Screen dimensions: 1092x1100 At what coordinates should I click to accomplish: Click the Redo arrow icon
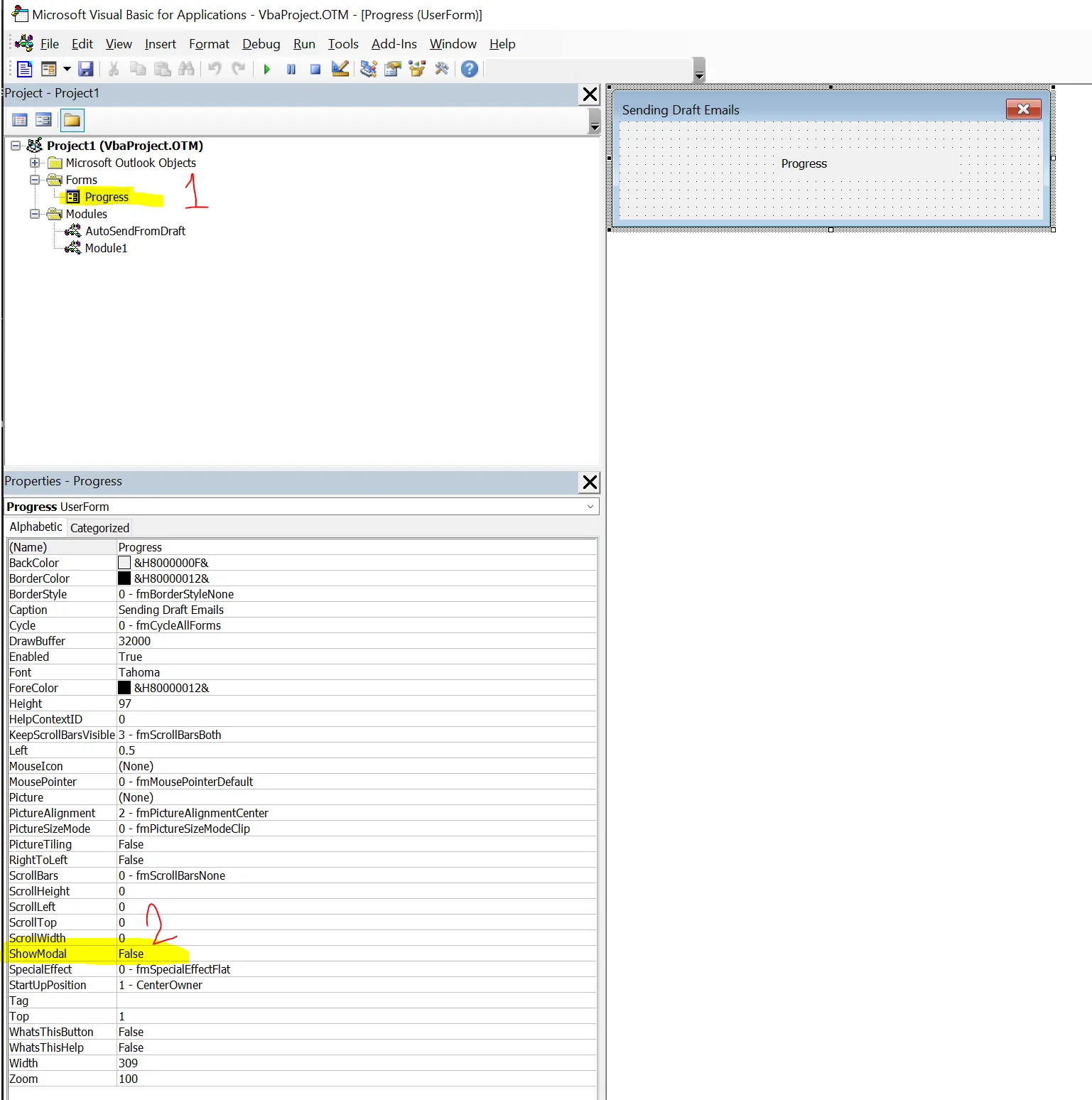(x=239, y=69)
